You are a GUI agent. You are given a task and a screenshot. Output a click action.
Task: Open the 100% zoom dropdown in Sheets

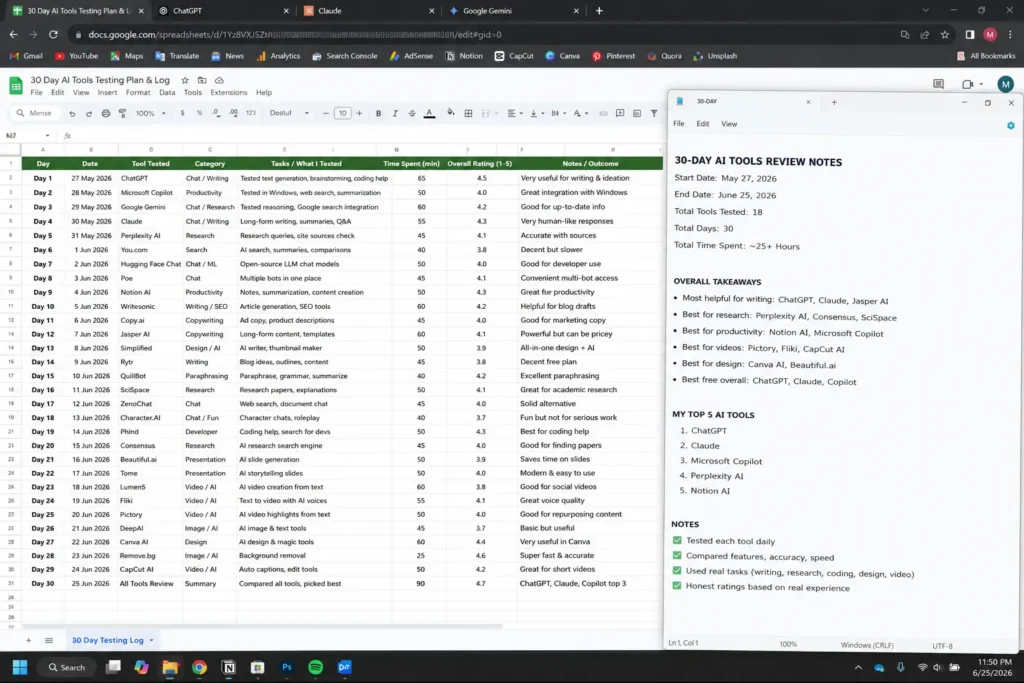click(x=150, y=114)
